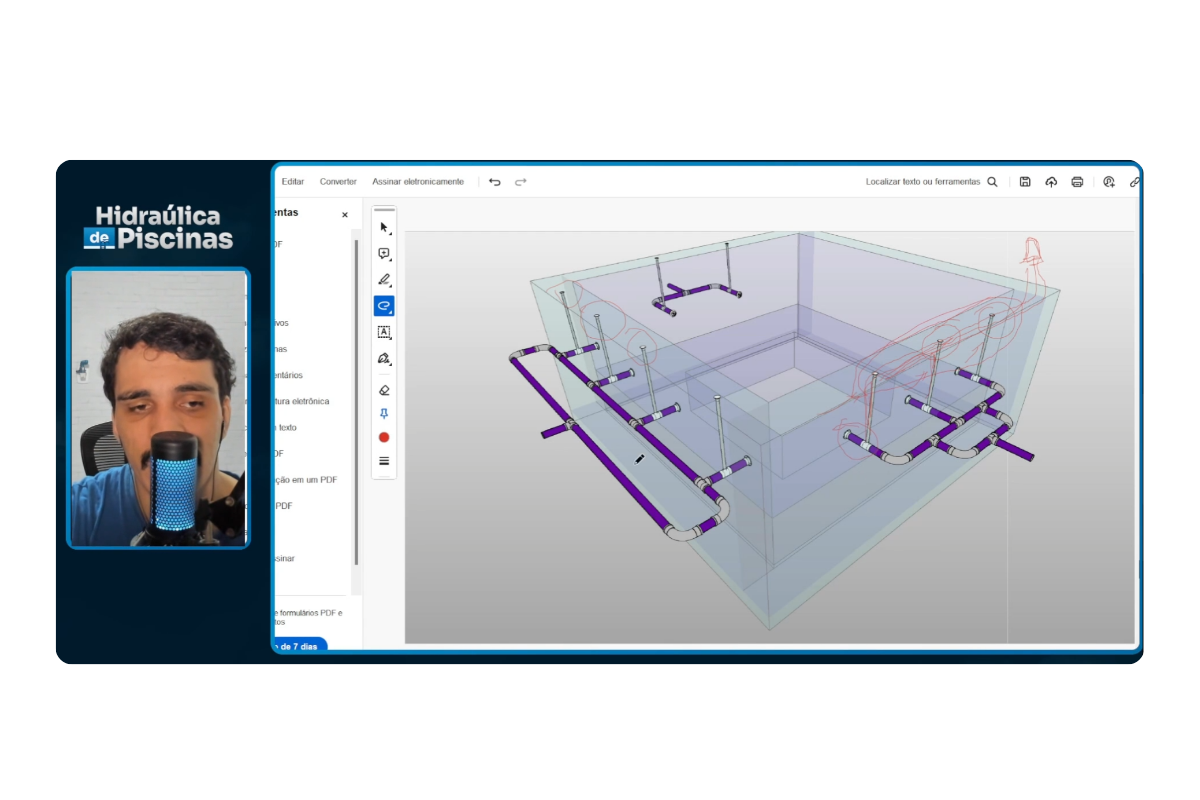Open the line thickness options
Viewport: 1200px width, 800px height.
click(384, 461)
